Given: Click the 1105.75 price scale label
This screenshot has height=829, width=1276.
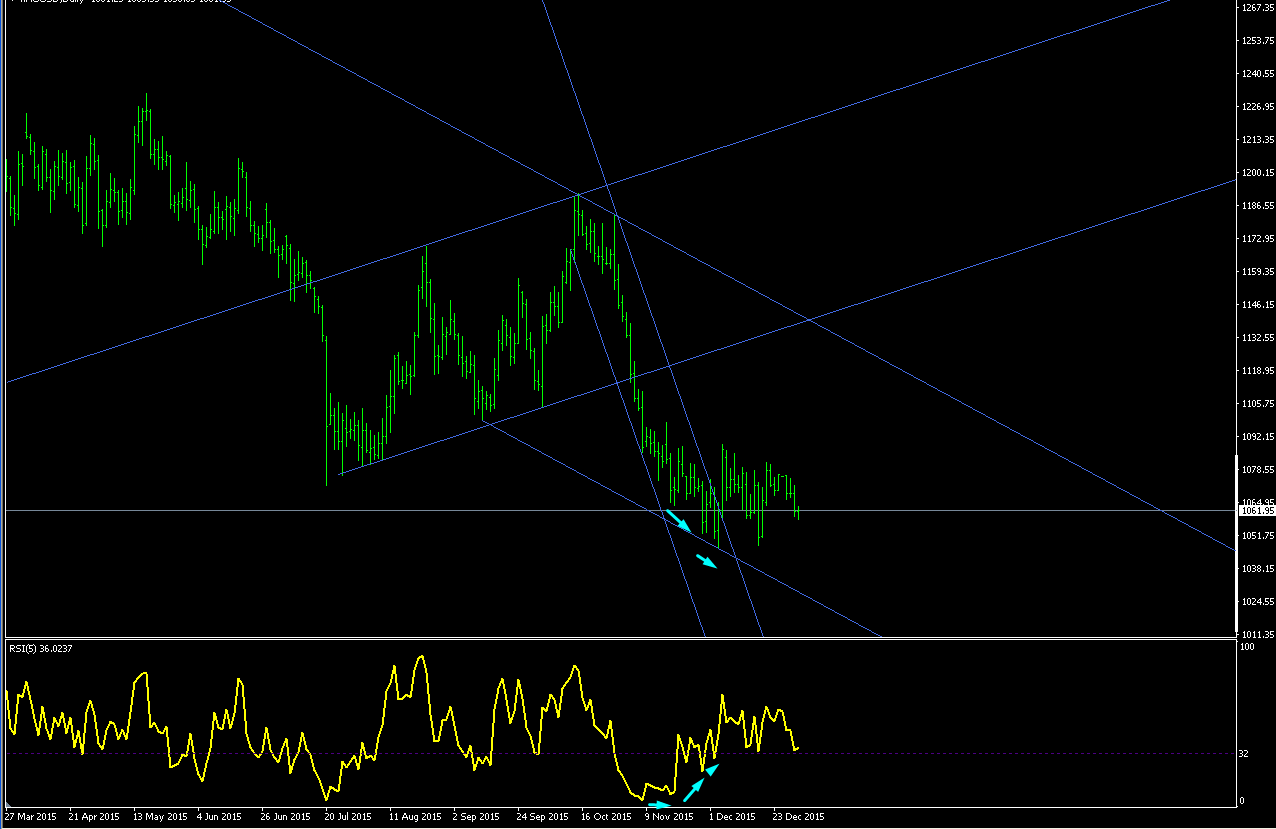Looking at the screenshot, I should (1256, 404).
